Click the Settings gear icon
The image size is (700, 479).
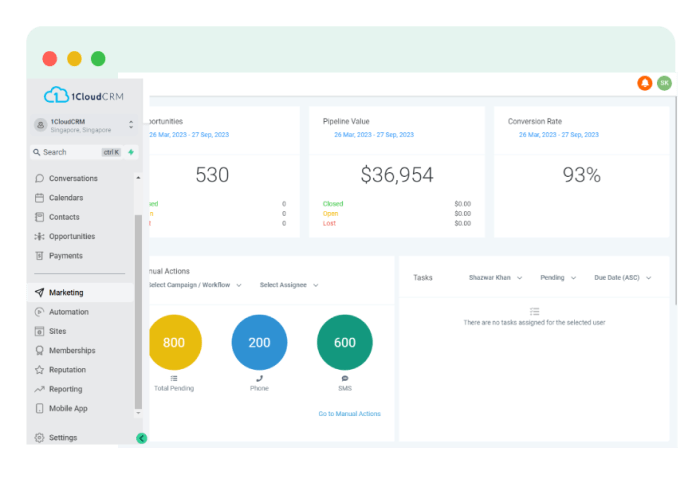coord(39,437)
